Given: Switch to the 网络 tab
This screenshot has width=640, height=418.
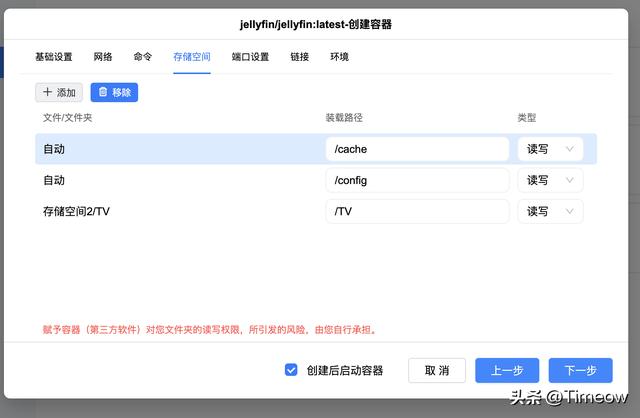Looking at the screenshot, I should [103, 57].
